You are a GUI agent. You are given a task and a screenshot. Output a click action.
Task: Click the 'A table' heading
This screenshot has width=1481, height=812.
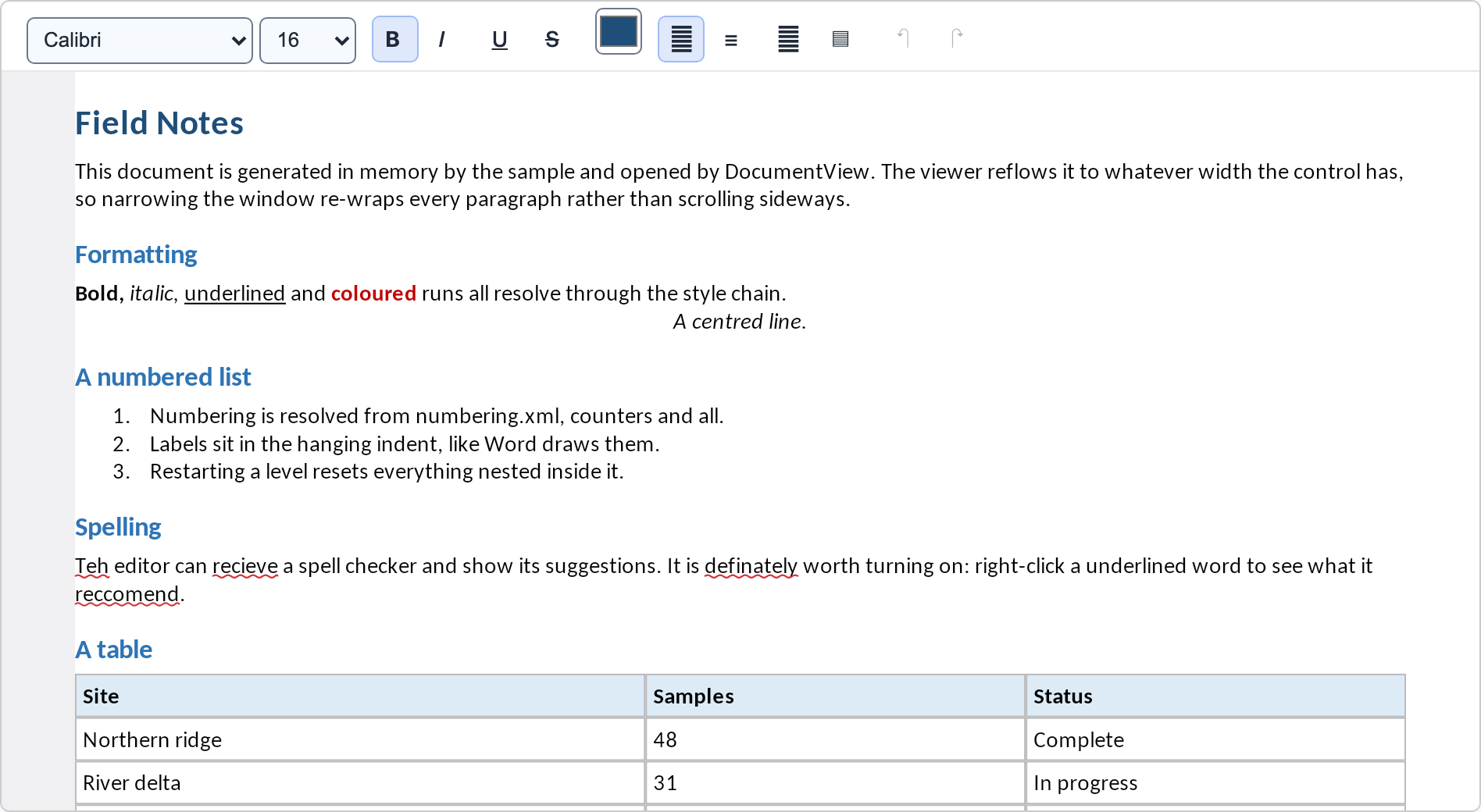point(114,650)
